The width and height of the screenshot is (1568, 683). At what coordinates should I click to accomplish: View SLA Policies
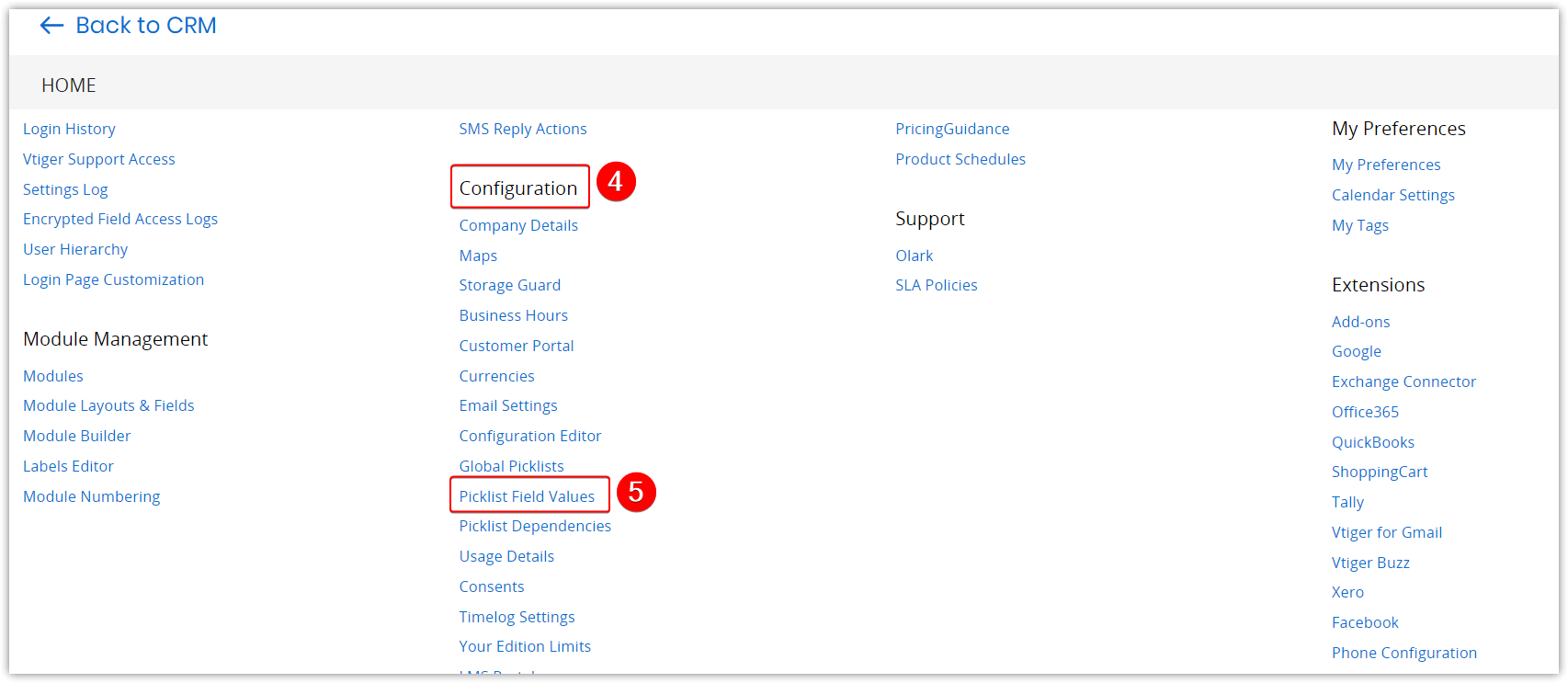[937, 285]
